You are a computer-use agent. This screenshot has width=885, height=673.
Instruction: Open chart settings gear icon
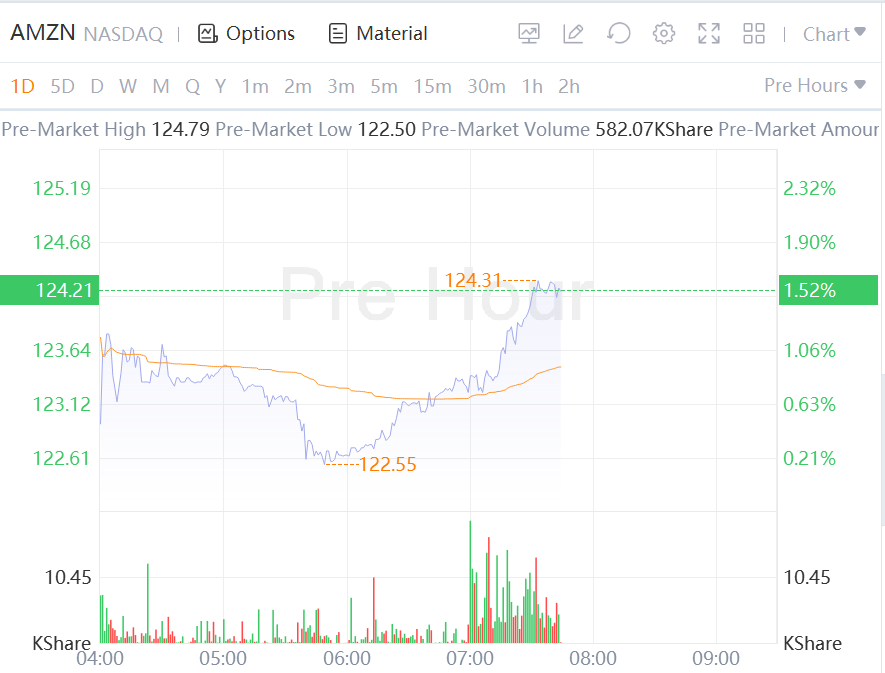(664, 34)
